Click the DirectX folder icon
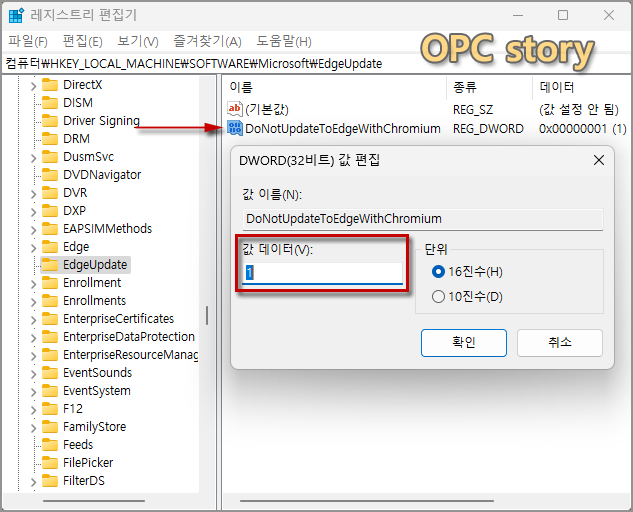This screenshot has width=633, height=512. point(50,85)
